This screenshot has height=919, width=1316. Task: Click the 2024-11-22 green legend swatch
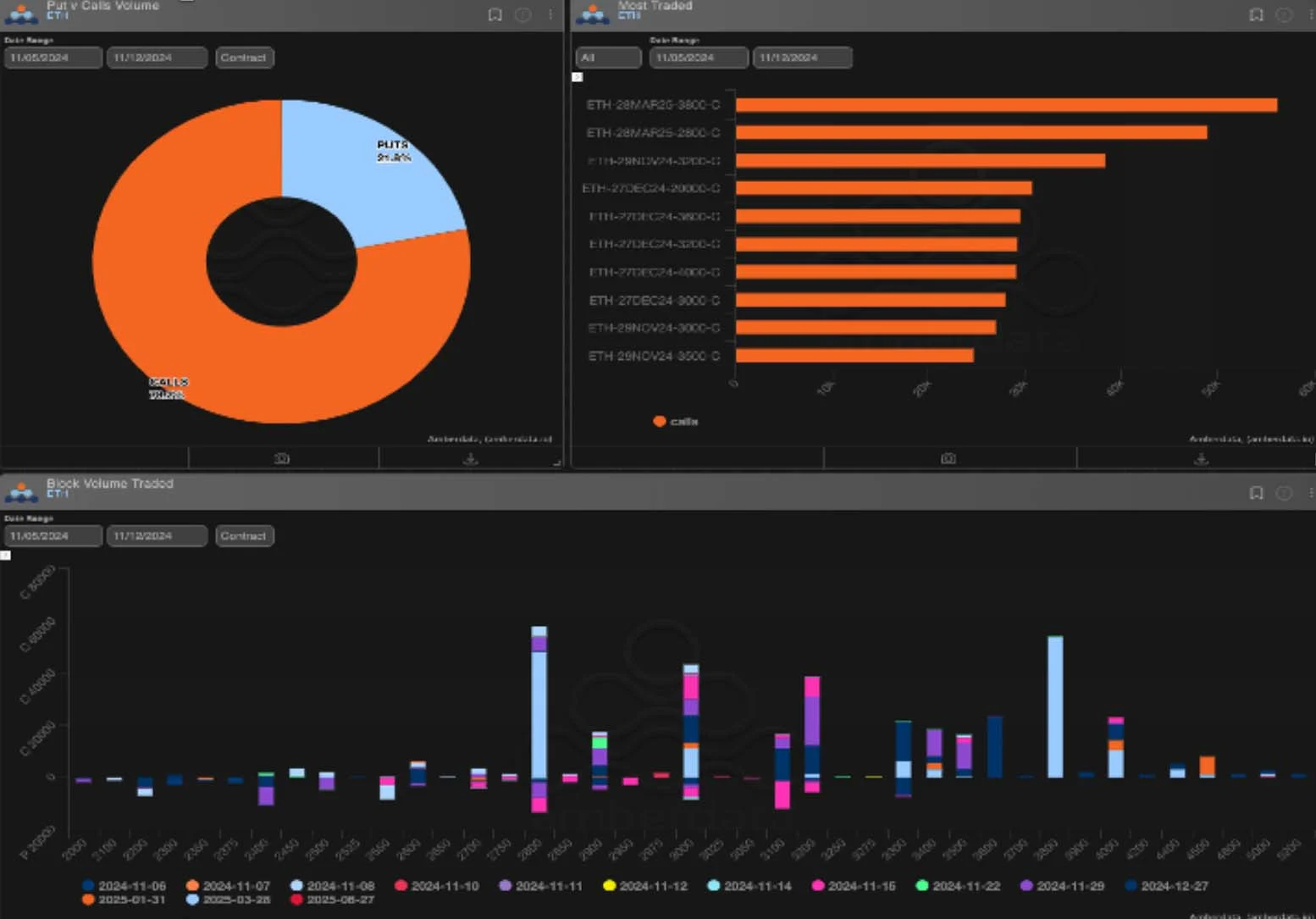[x=922, y=886]
